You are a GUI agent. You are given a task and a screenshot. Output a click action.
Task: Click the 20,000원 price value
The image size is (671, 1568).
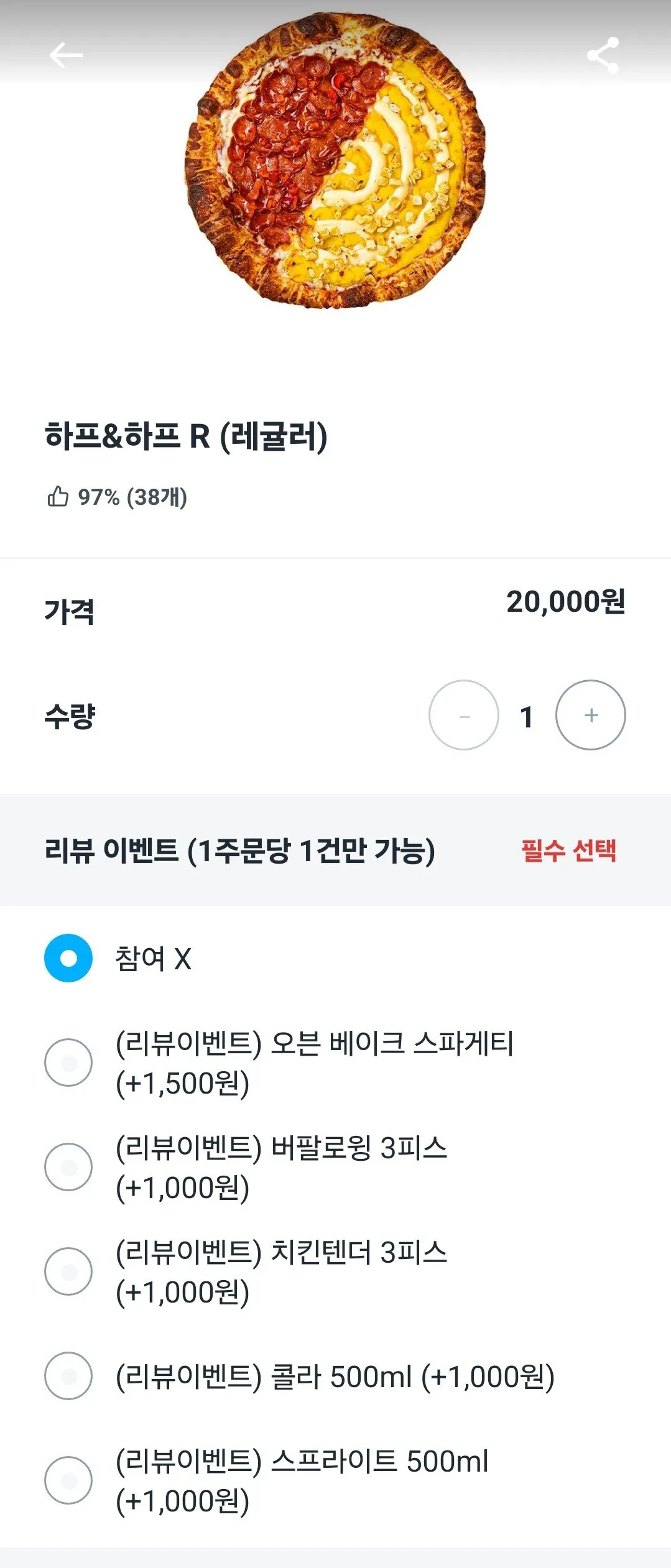click(565, 601)
